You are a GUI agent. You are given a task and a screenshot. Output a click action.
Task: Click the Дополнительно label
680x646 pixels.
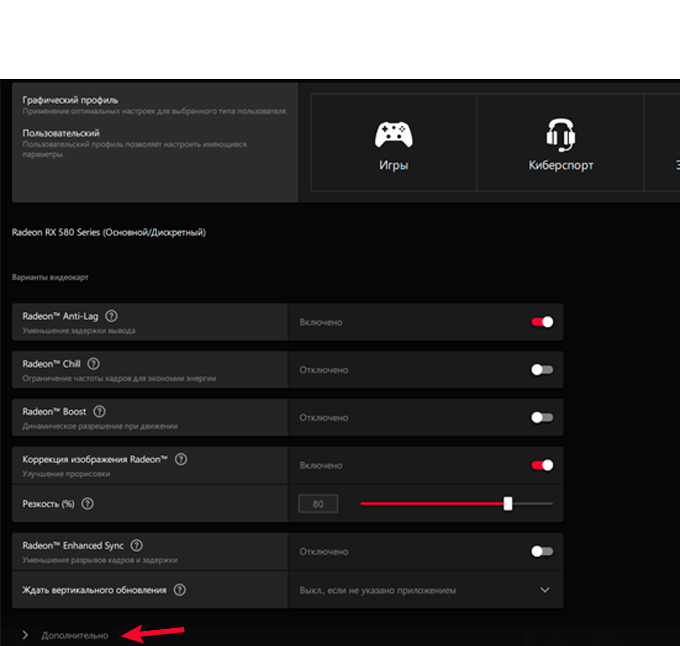pos(75,636)
